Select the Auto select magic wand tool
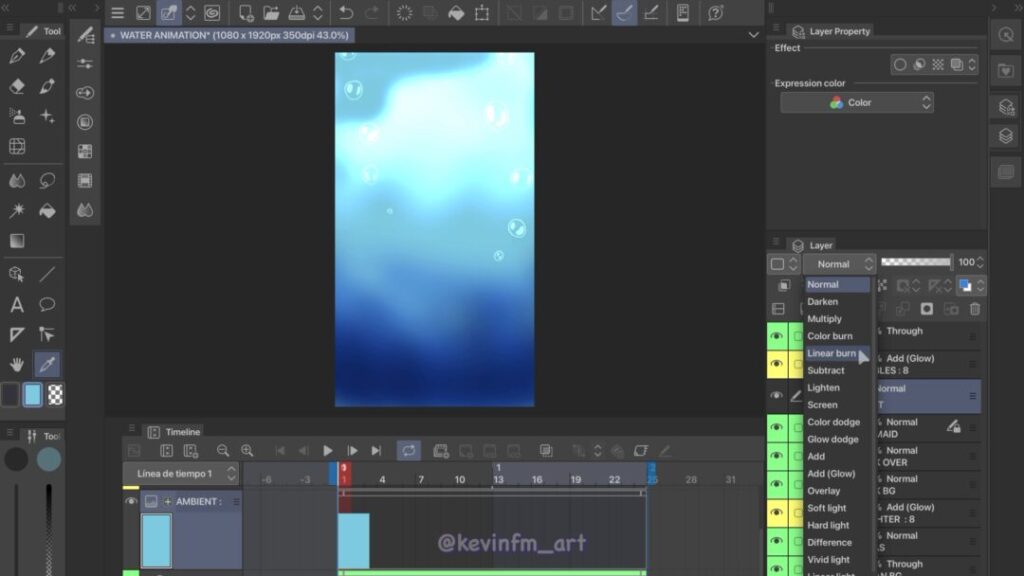 pyautogui.click(x=18, y=210)
